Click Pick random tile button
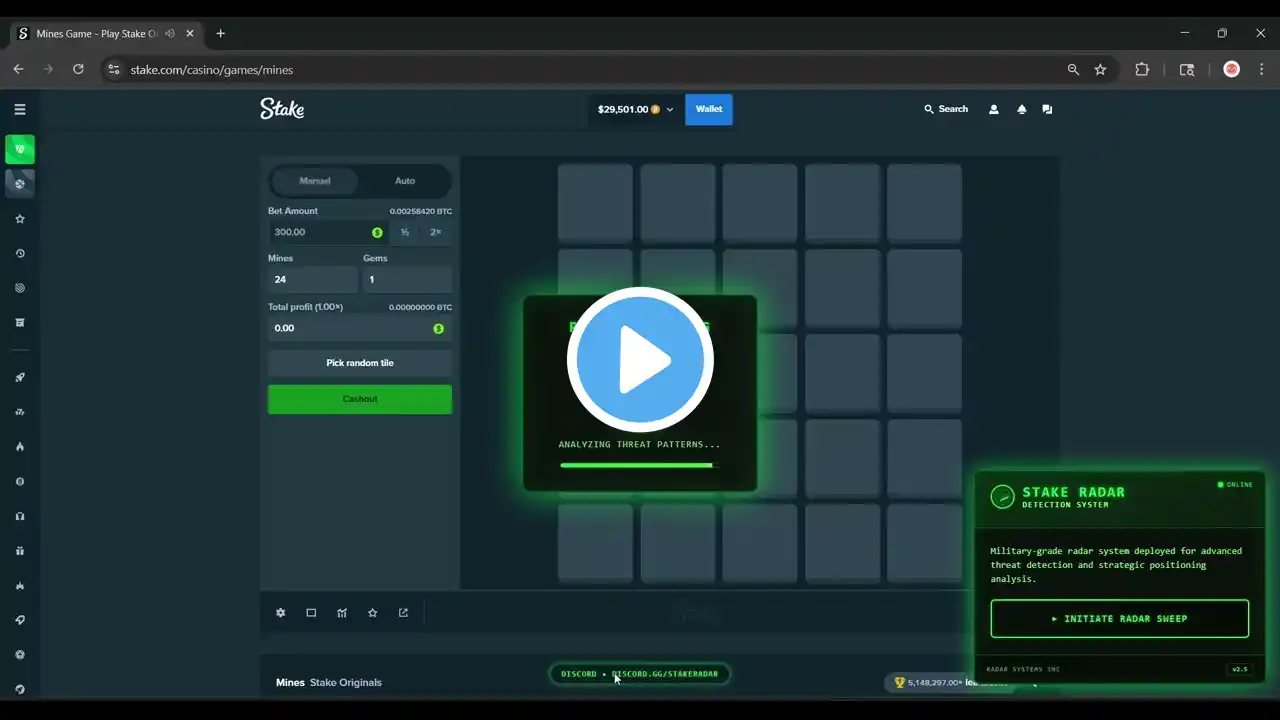The image size is (1280, 720). (360, 363)
